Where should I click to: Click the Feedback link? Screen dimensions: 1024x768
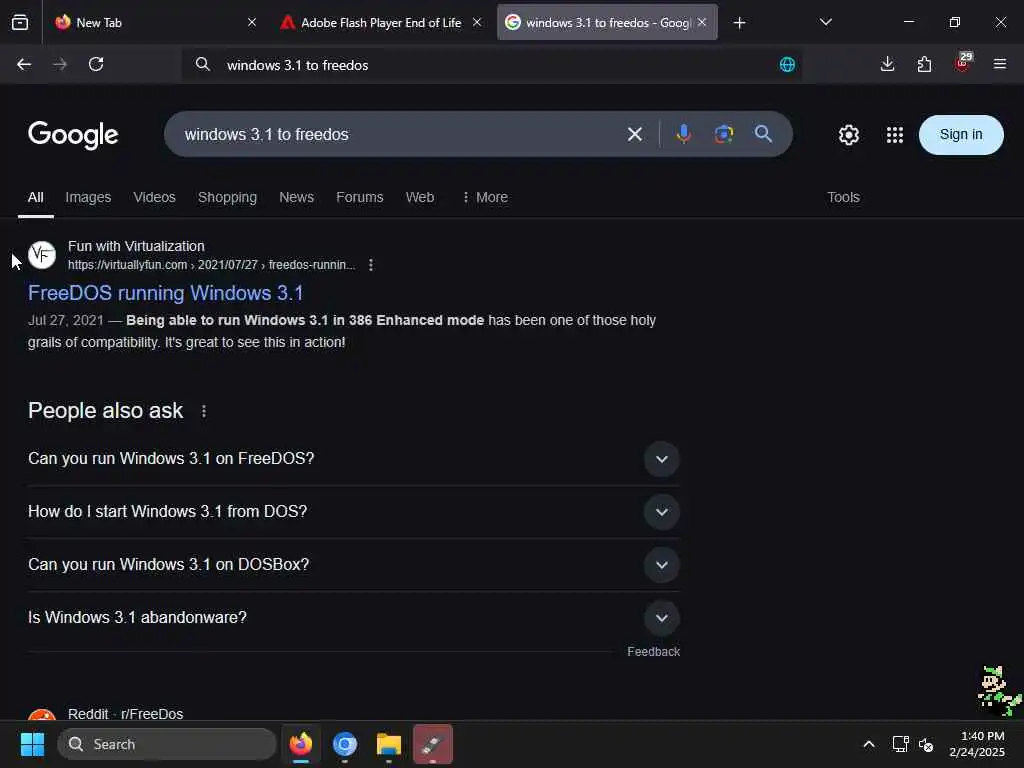coord(653,652)
